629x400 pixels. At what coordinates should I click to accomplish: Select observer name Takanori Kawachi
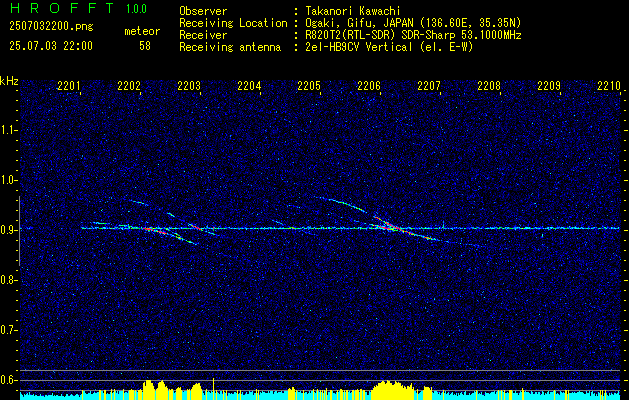(x=352, y=11)
